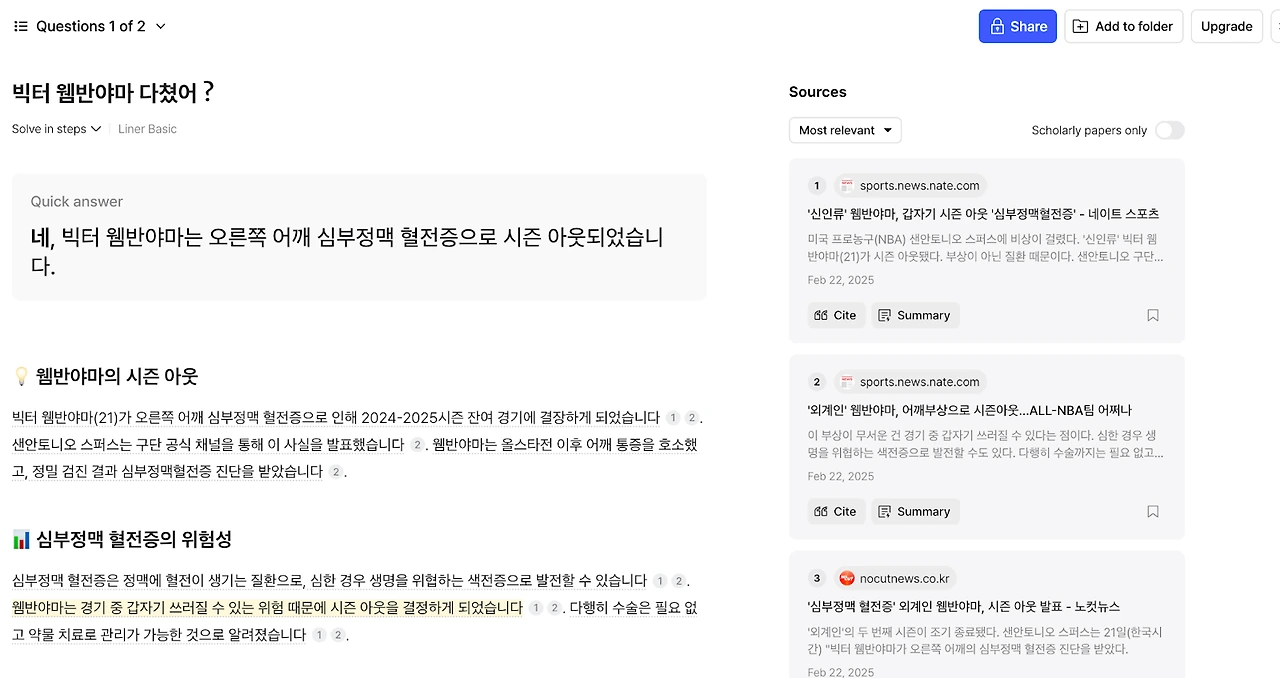The image size is (1280, 678).
Task: Open the first source article title link
Action: pos(983,214)
